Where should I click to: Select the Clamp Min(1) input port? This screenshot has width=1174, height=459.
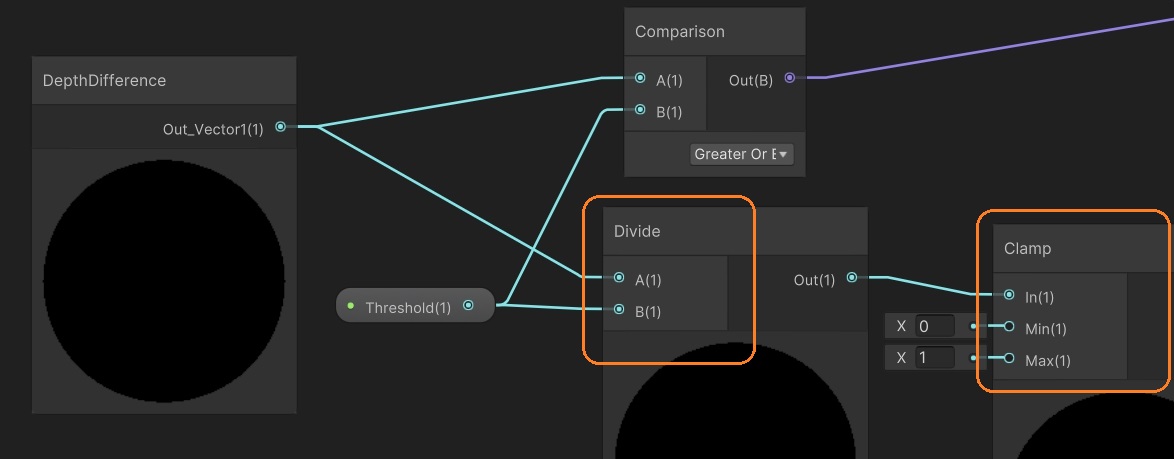click(1009, 327)
